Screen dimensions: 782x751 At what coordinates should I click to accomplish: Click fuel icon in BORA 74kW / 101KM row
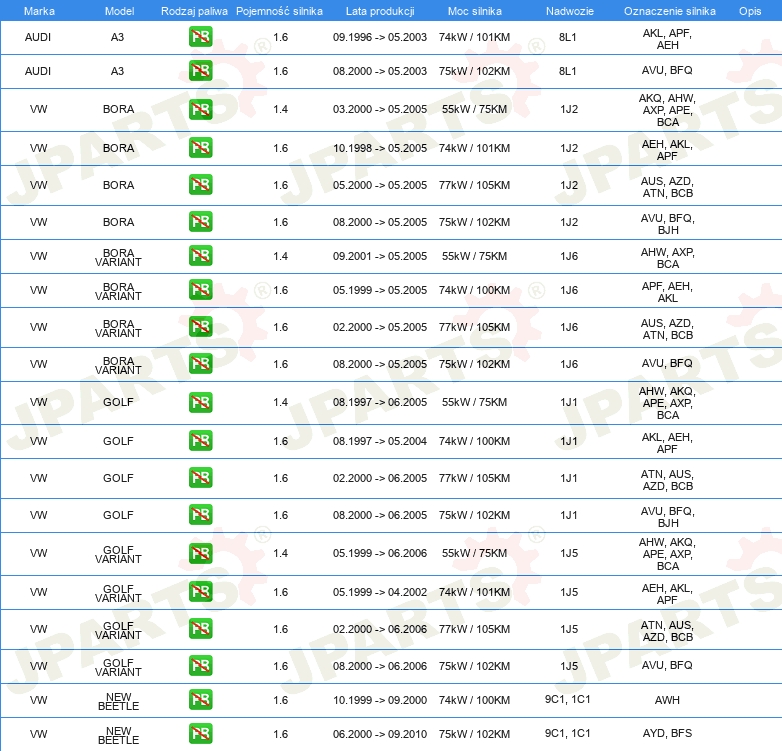pos(200,148)
